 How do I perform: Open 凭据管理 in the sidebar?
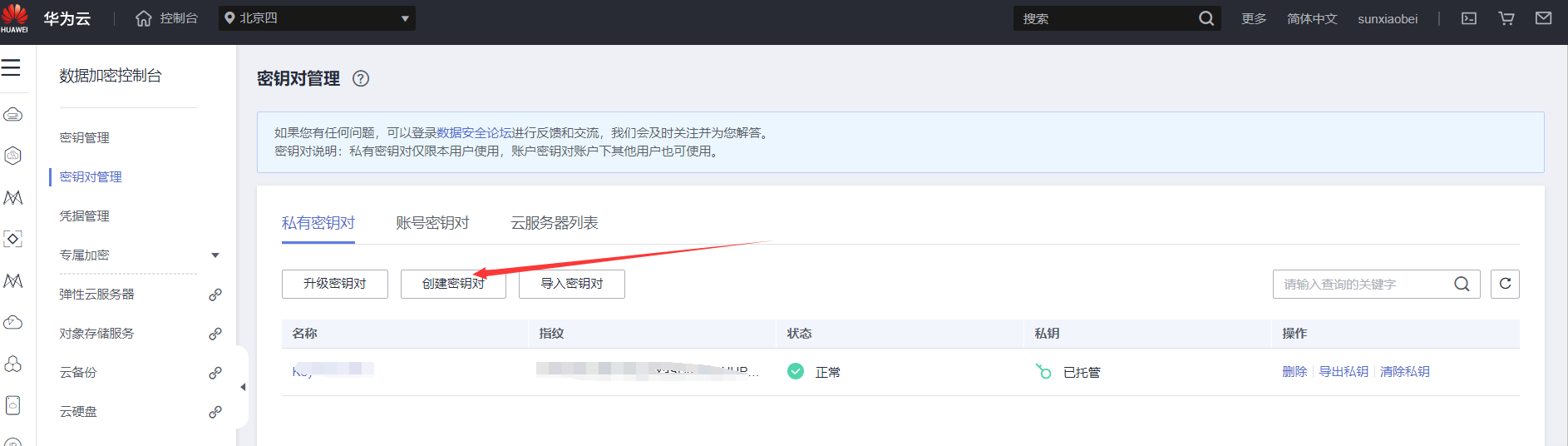click(84, 216)
